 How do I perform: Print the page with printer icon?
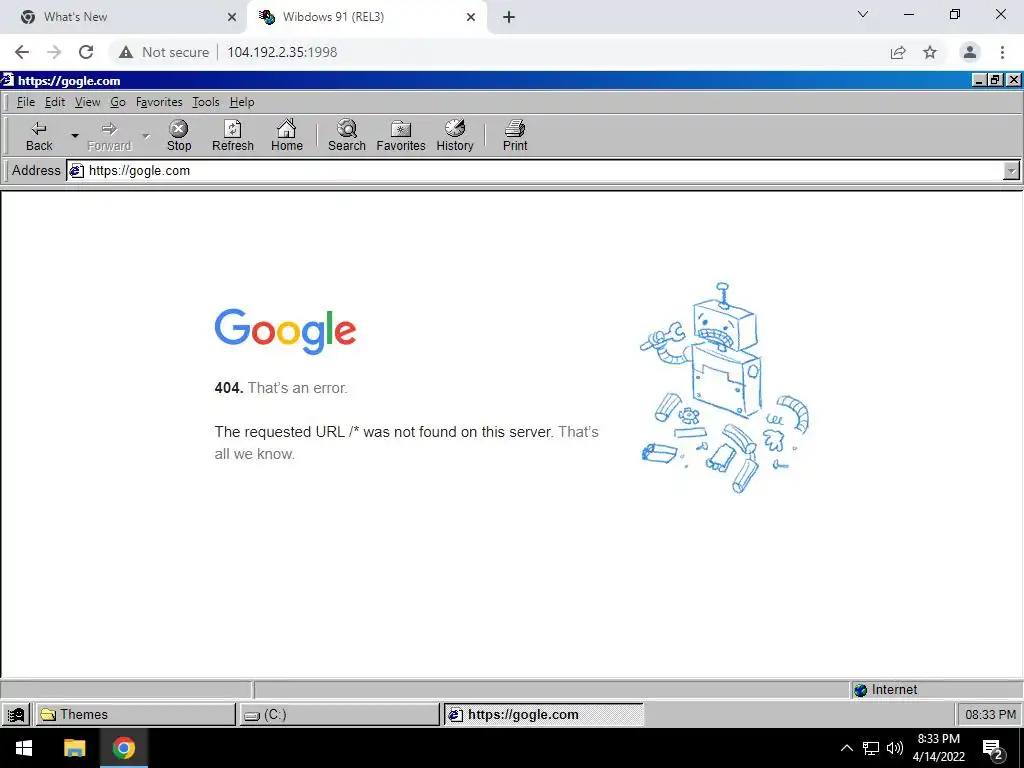[x=515, y=136]
